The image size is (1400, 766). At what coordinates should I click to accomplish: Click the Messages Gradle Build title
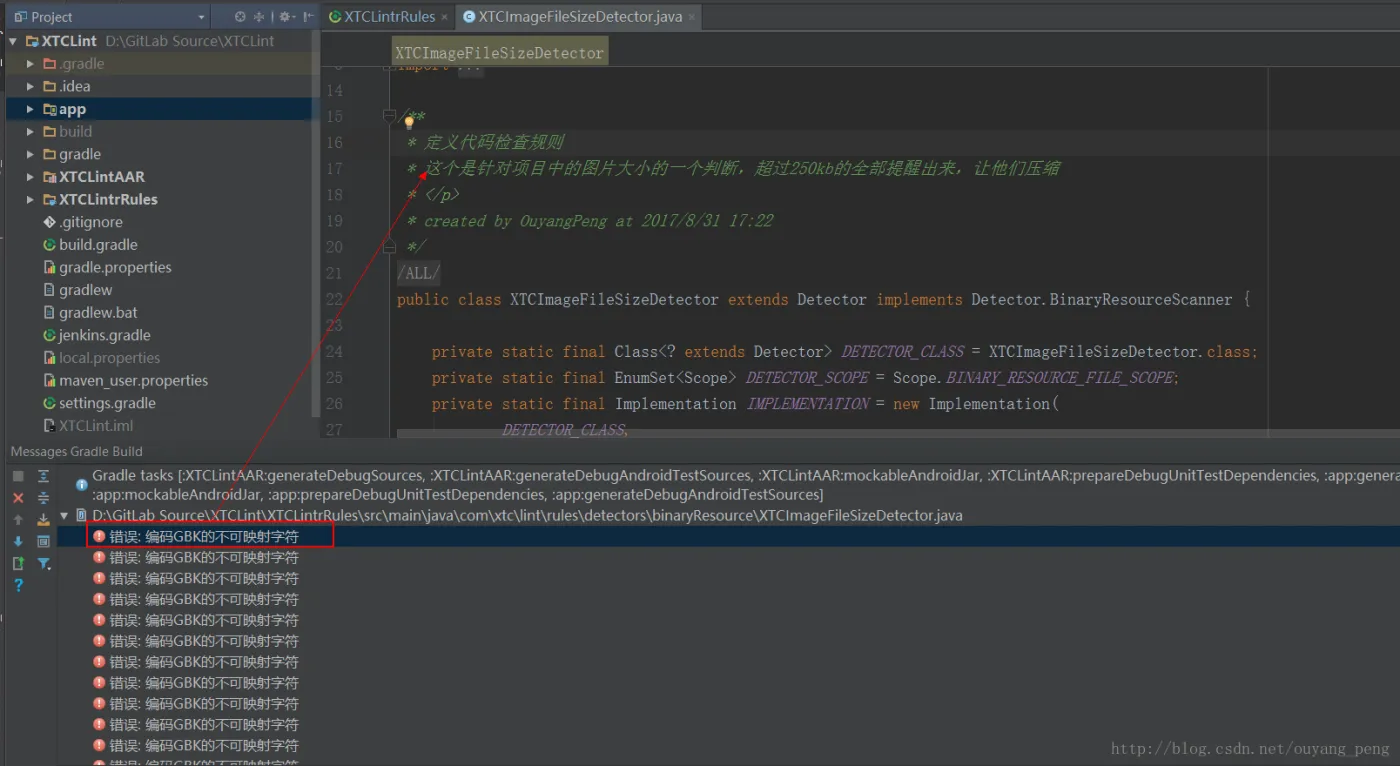[77, 451]
